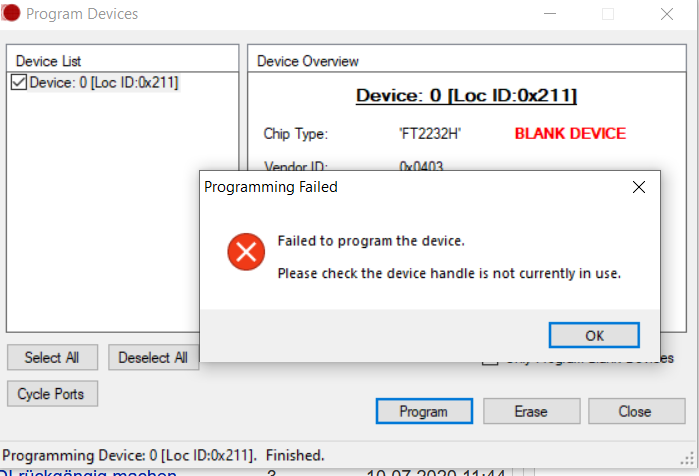The image size is (699, 476).
Task: Click the Programming Device status bar message
Action: click(x=163, y=455)
